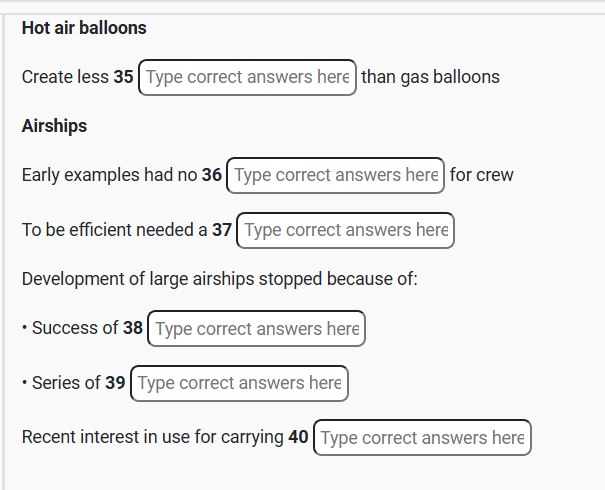Select the input box for question 37
Viewport: 605px width, 490px height.
pos(346,230)
